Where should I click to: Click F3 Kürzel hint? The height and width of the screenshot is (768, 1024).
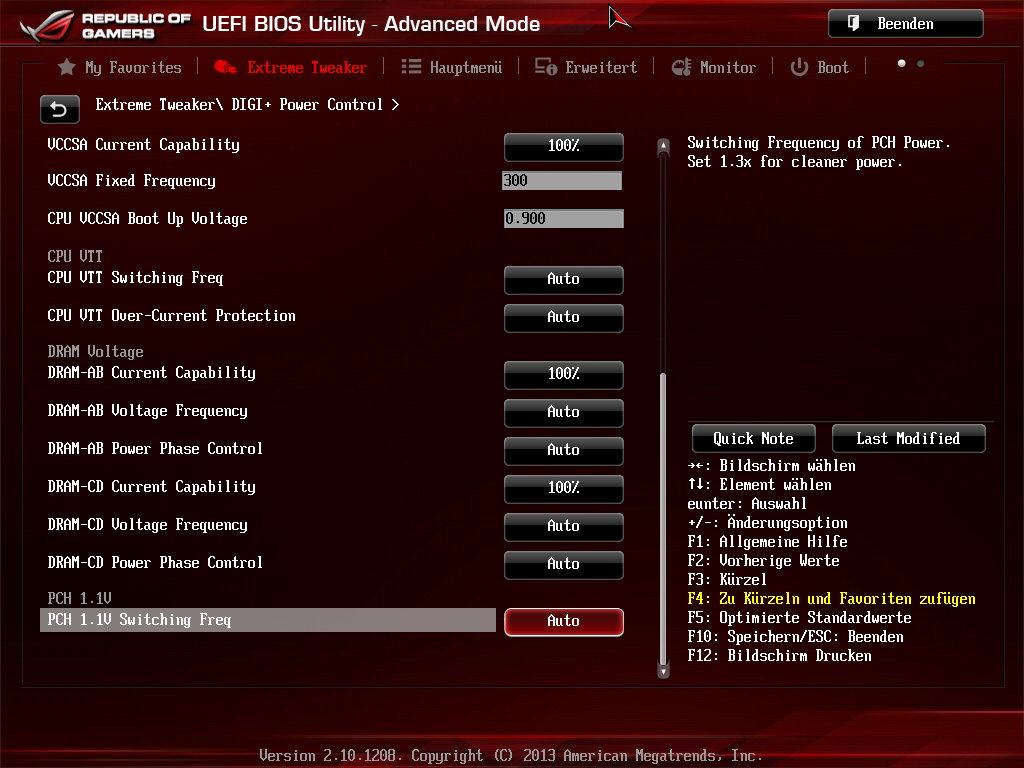727,579
